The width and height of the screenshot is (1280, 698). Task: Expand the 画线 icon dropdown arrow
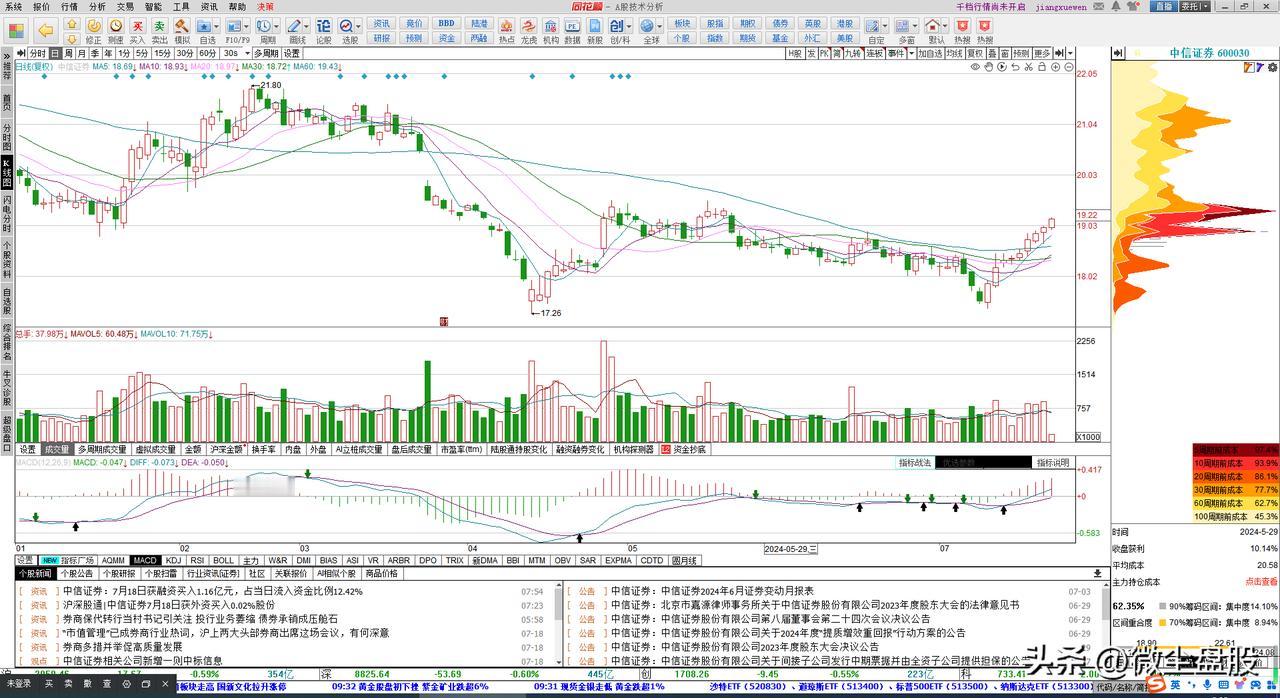[307, 27]
